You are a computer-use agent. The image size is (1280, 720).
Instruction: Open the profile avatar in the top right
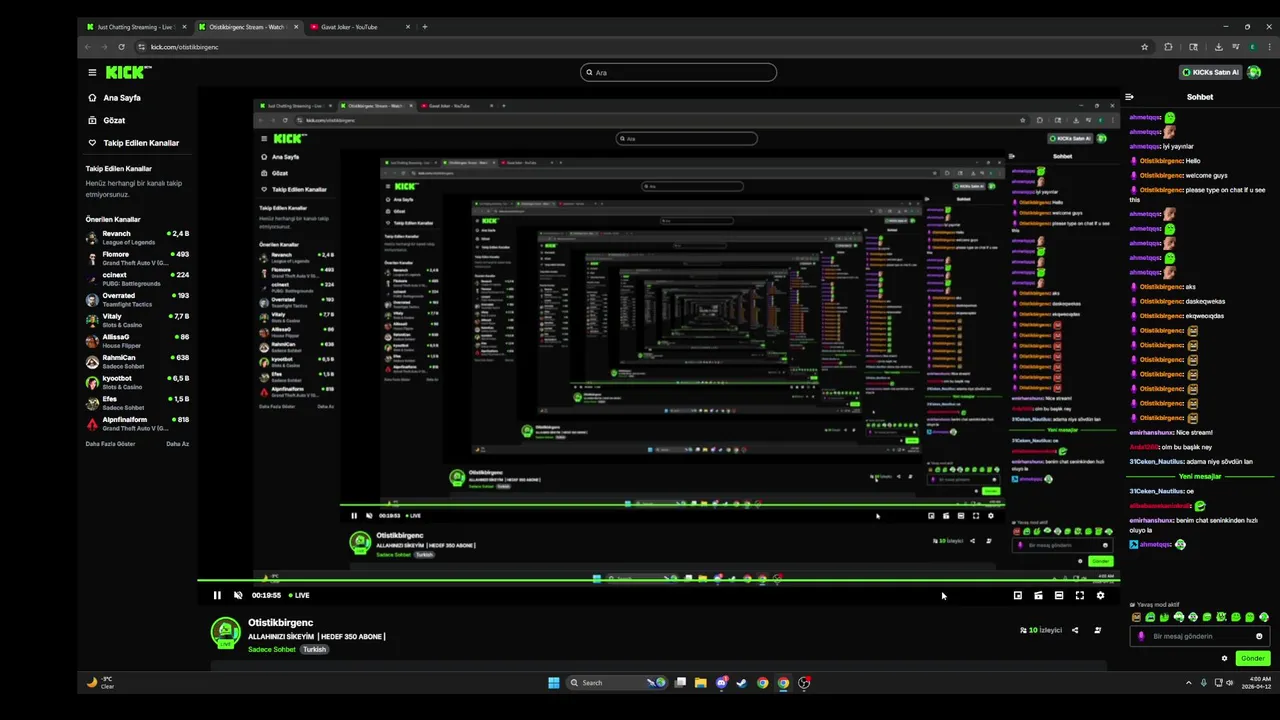tap(1255, 72)
